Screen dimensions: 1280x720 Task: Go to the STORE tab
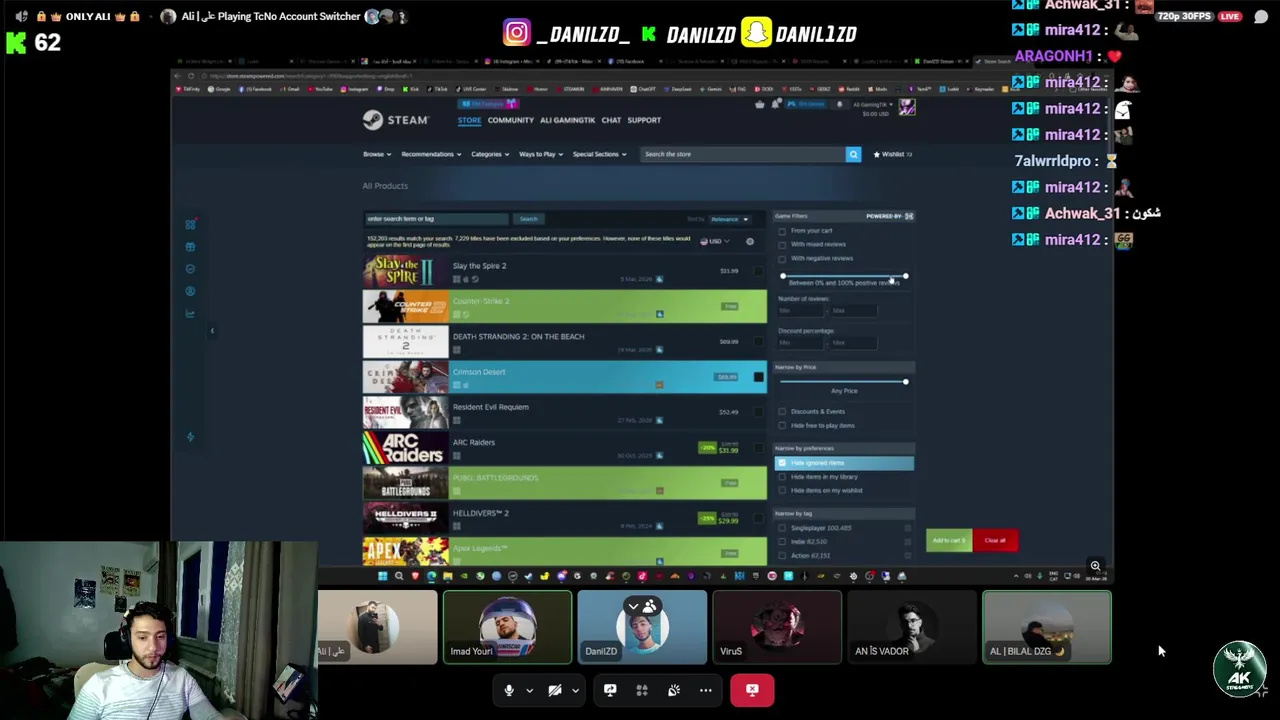point(469,120)
